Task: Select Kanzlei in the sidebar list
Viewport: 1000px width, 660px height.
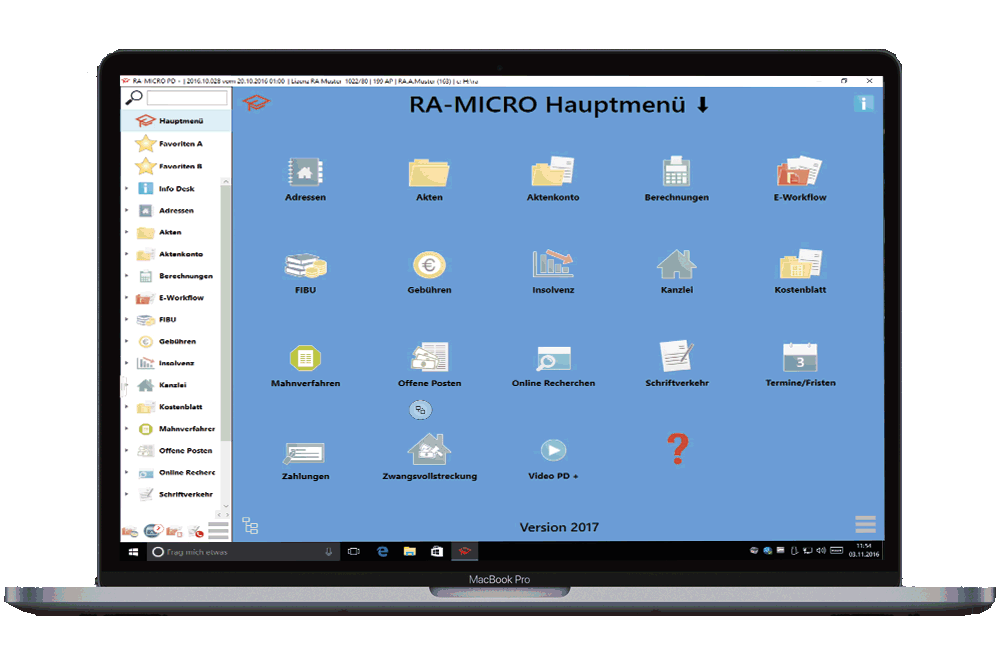Action: pyautogui.click(x=172, y=385)
